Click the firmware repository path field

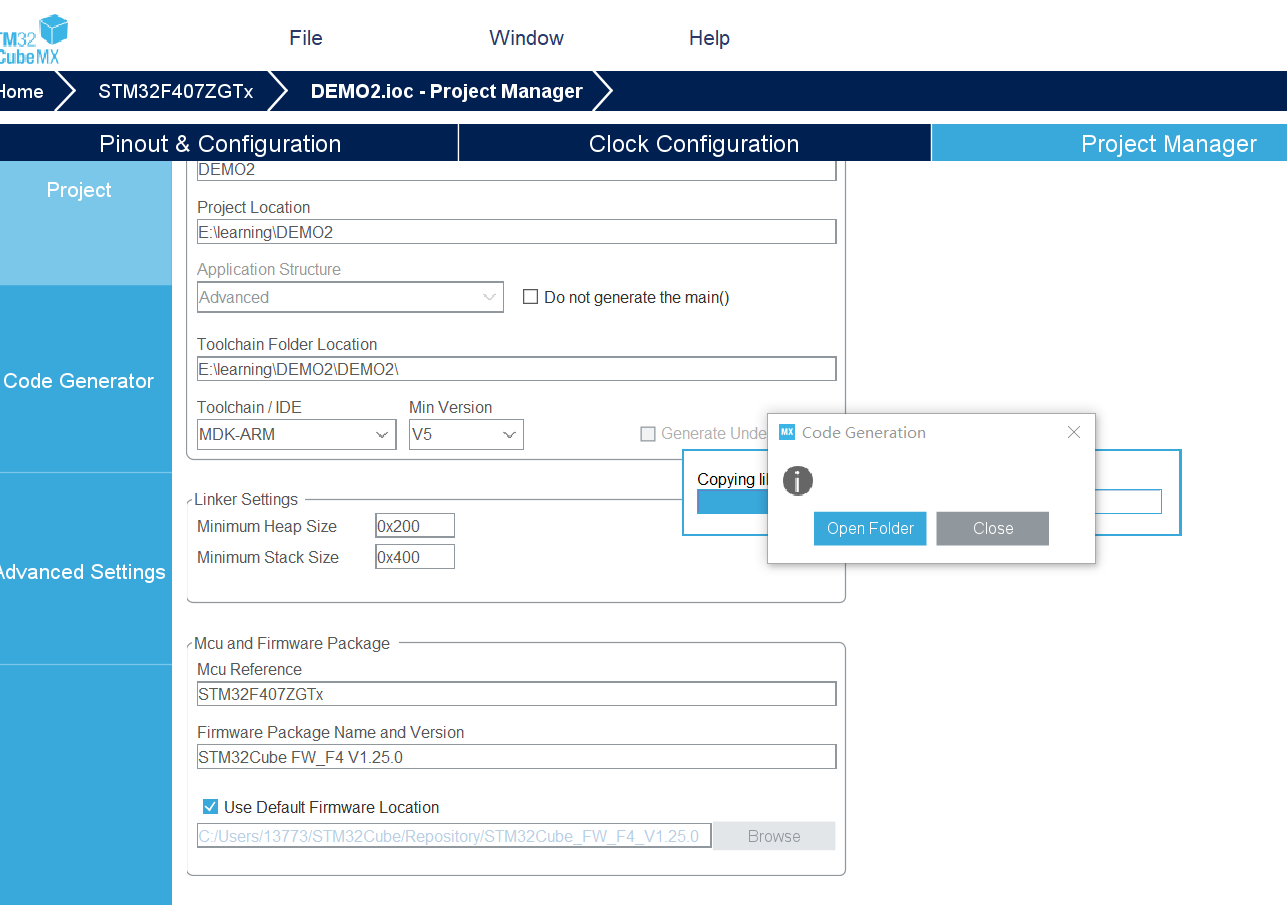tap(454, 836)
